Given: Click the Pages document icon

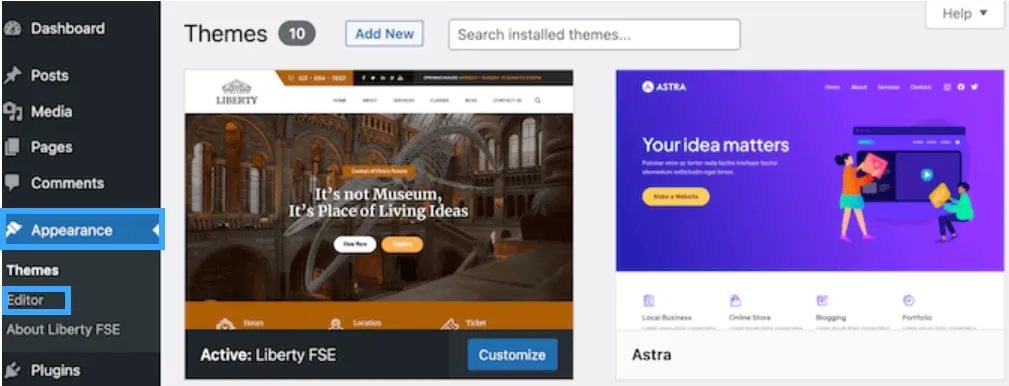Looking at the screenshot, I should 12,147.
